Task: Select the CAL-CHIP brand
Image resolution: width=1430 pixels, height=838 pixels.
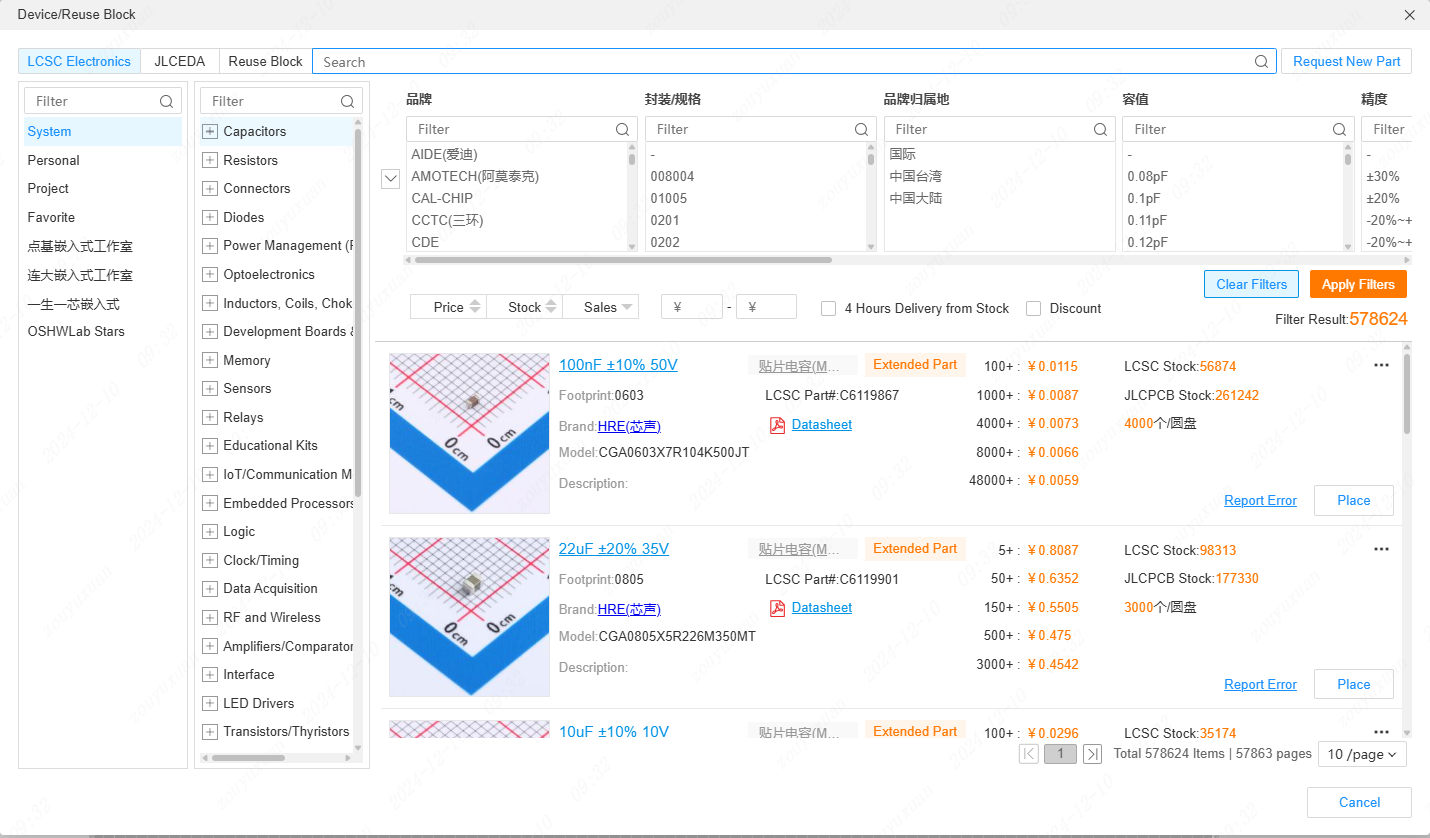Action: pyautogui.click(x=442, y=198)
